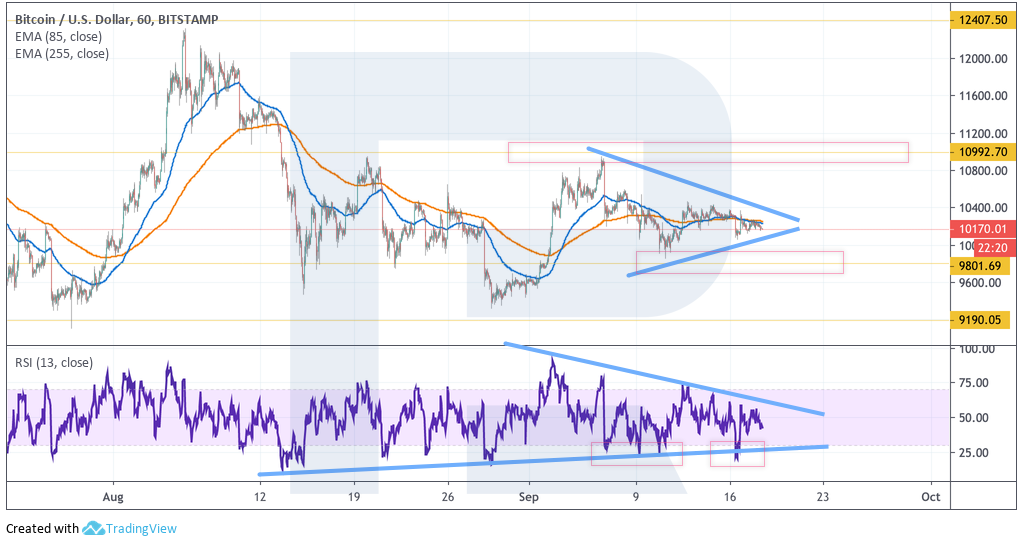Click the TradingView cloud logo icon
1023x546 pixels.
pyautogui.click(x=94, y=528)
